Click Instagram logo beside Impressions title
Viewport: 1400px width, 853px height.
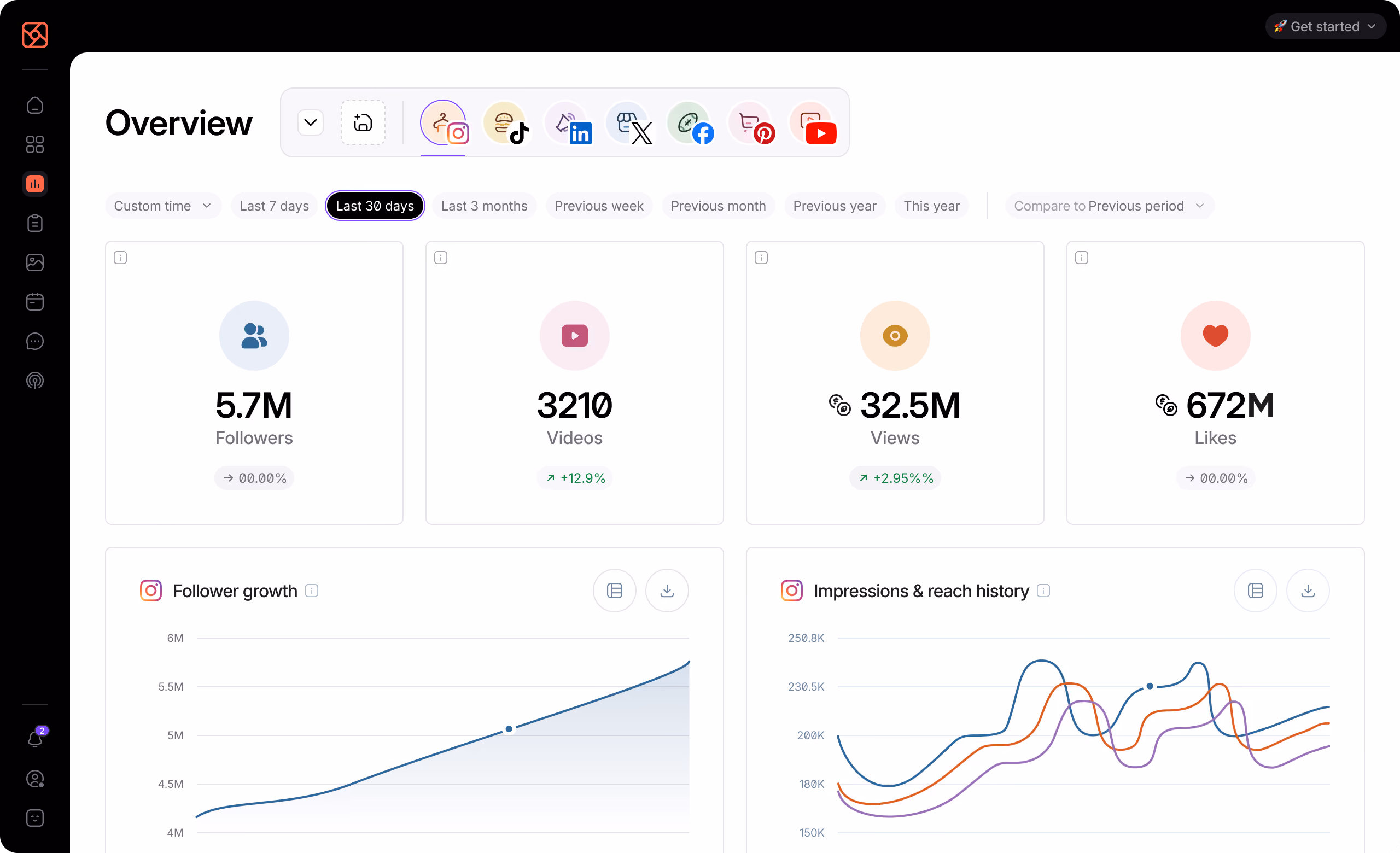(x=792, y=591)
